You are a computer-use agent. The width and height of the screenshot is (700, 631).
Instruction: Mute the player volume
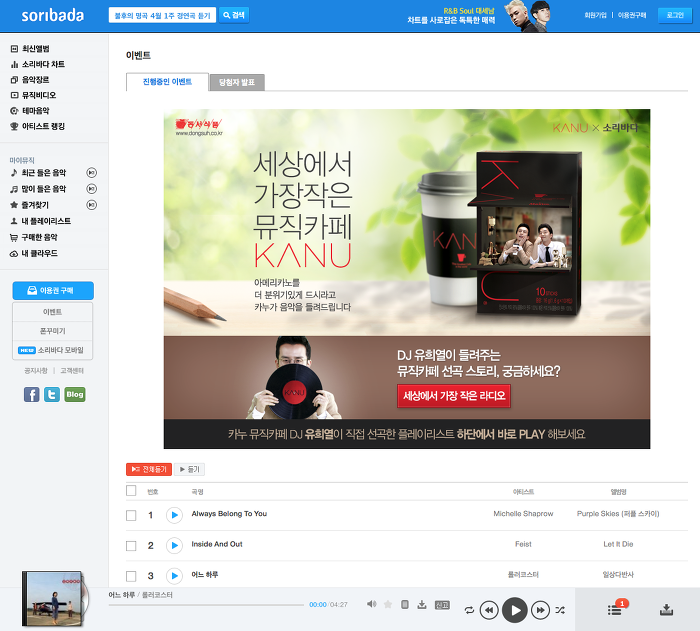(x=371, y=604)
